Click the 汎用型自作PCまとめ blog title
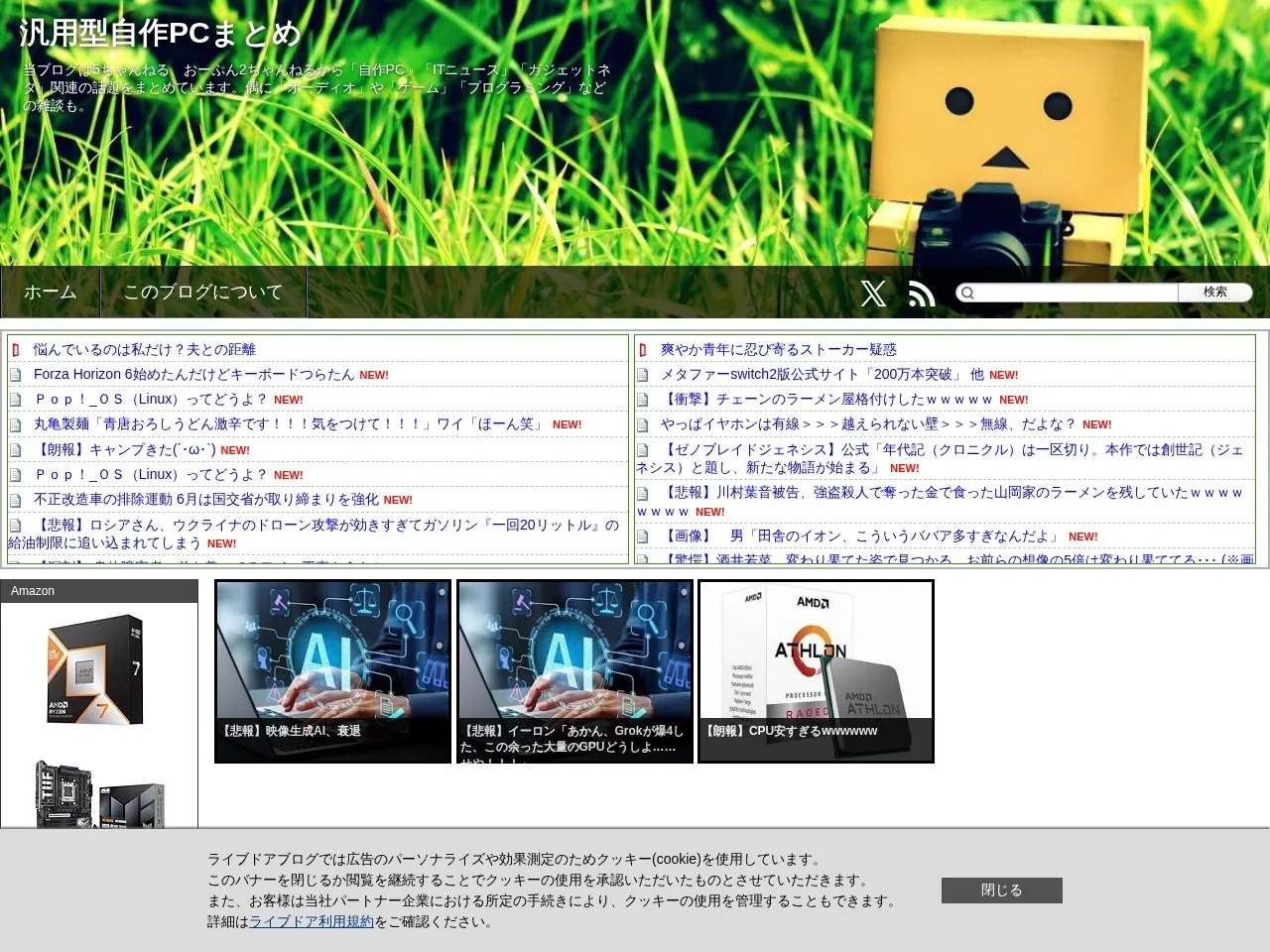 click(160, 34)
